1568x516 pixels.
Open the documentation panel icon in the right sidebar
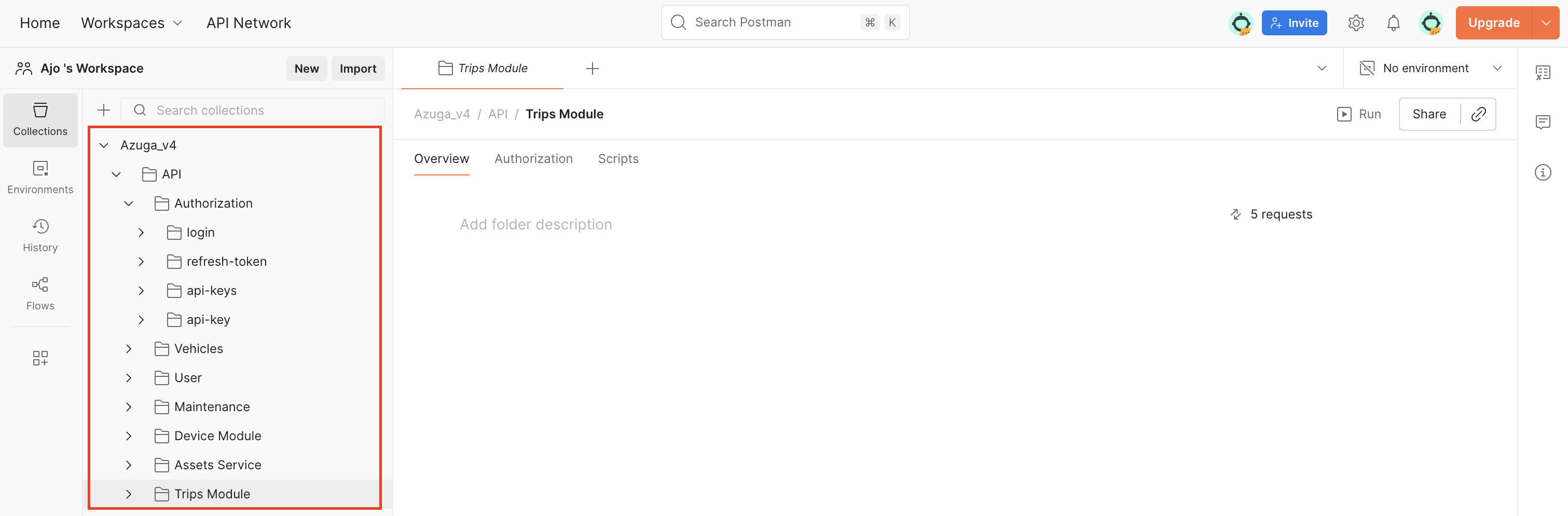click(1543, 73)
